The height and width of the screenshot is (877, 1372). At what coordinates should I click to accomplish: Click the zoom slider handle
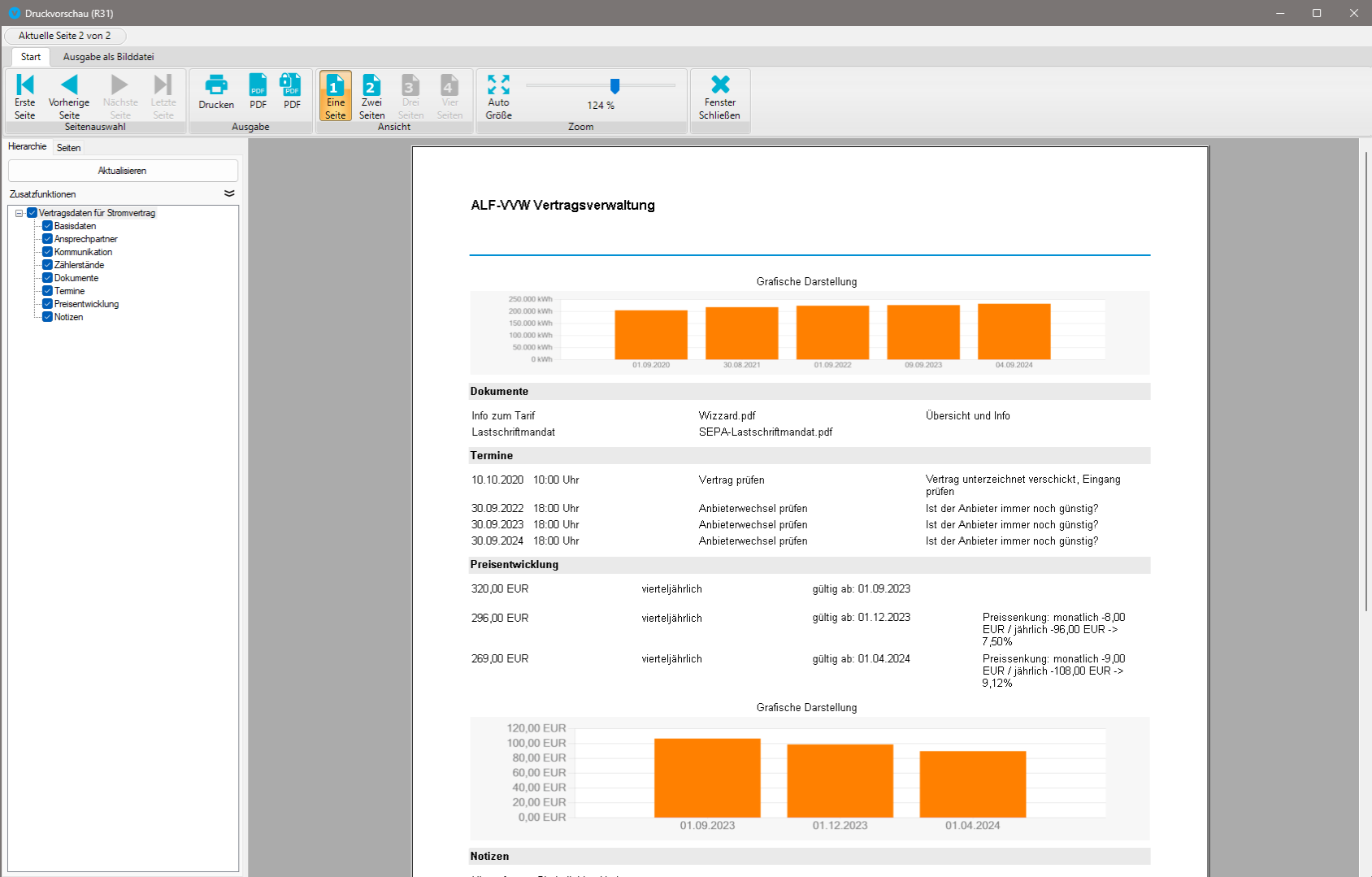614,85
